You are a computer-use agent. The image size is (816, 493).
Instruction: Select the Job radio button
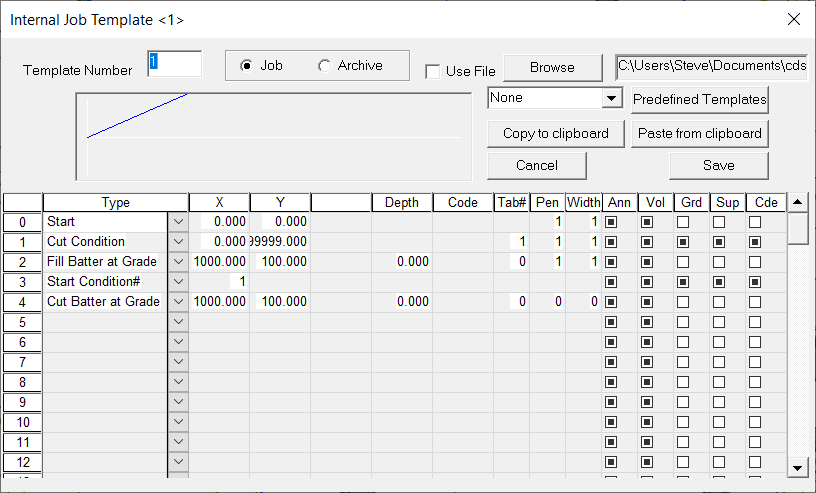point(246,66)
